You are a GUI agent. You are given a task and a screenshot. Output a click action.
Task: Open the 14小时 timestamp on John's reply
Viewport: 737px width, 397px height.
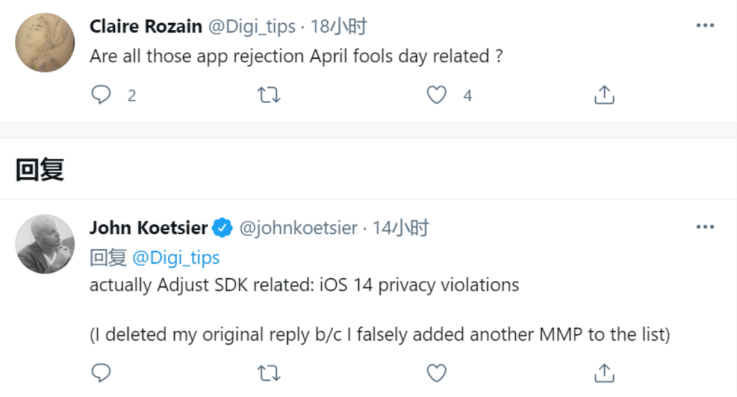400,228
